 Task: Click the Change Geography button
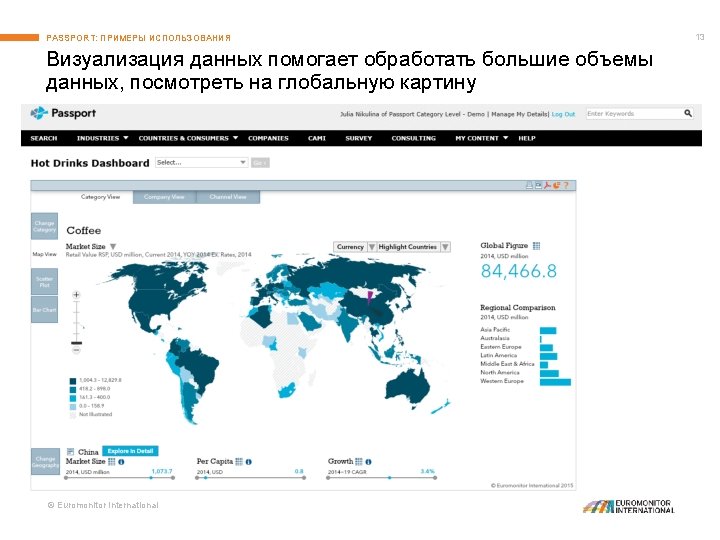coord(45,462)
